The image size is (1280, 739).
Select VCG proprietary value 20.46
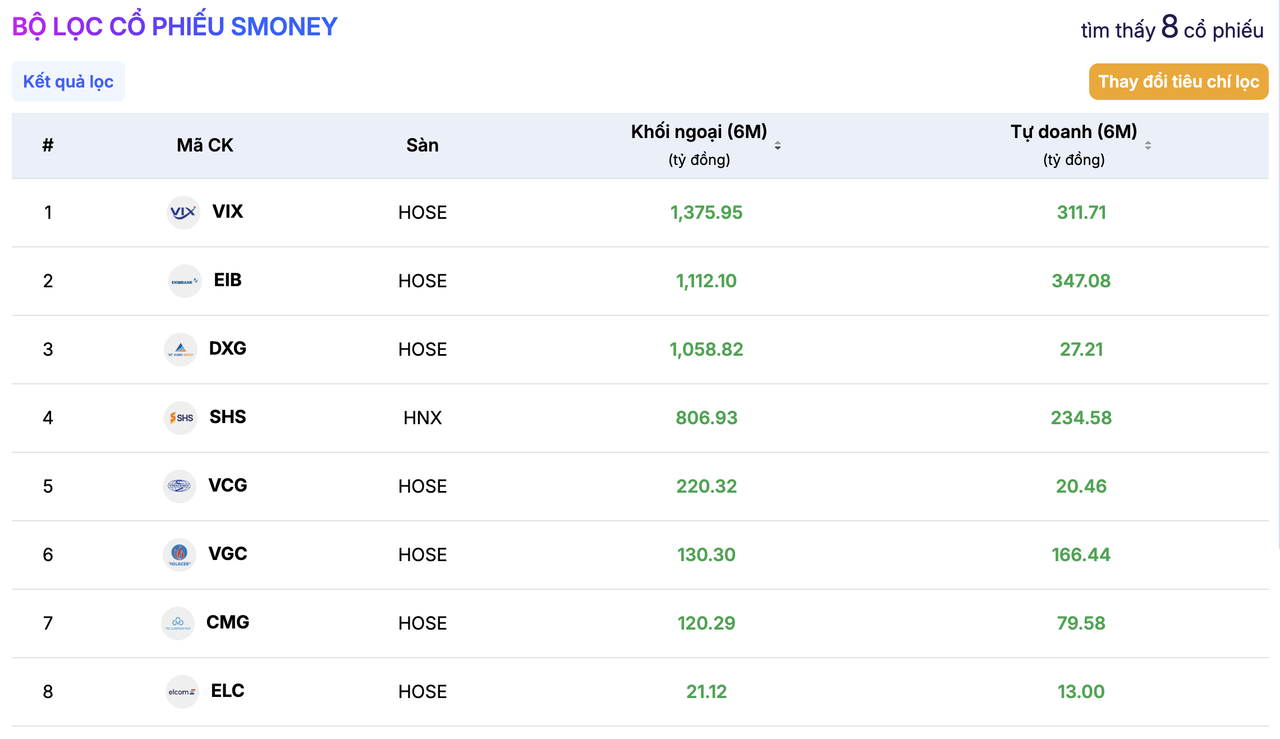coord(1081,487)
